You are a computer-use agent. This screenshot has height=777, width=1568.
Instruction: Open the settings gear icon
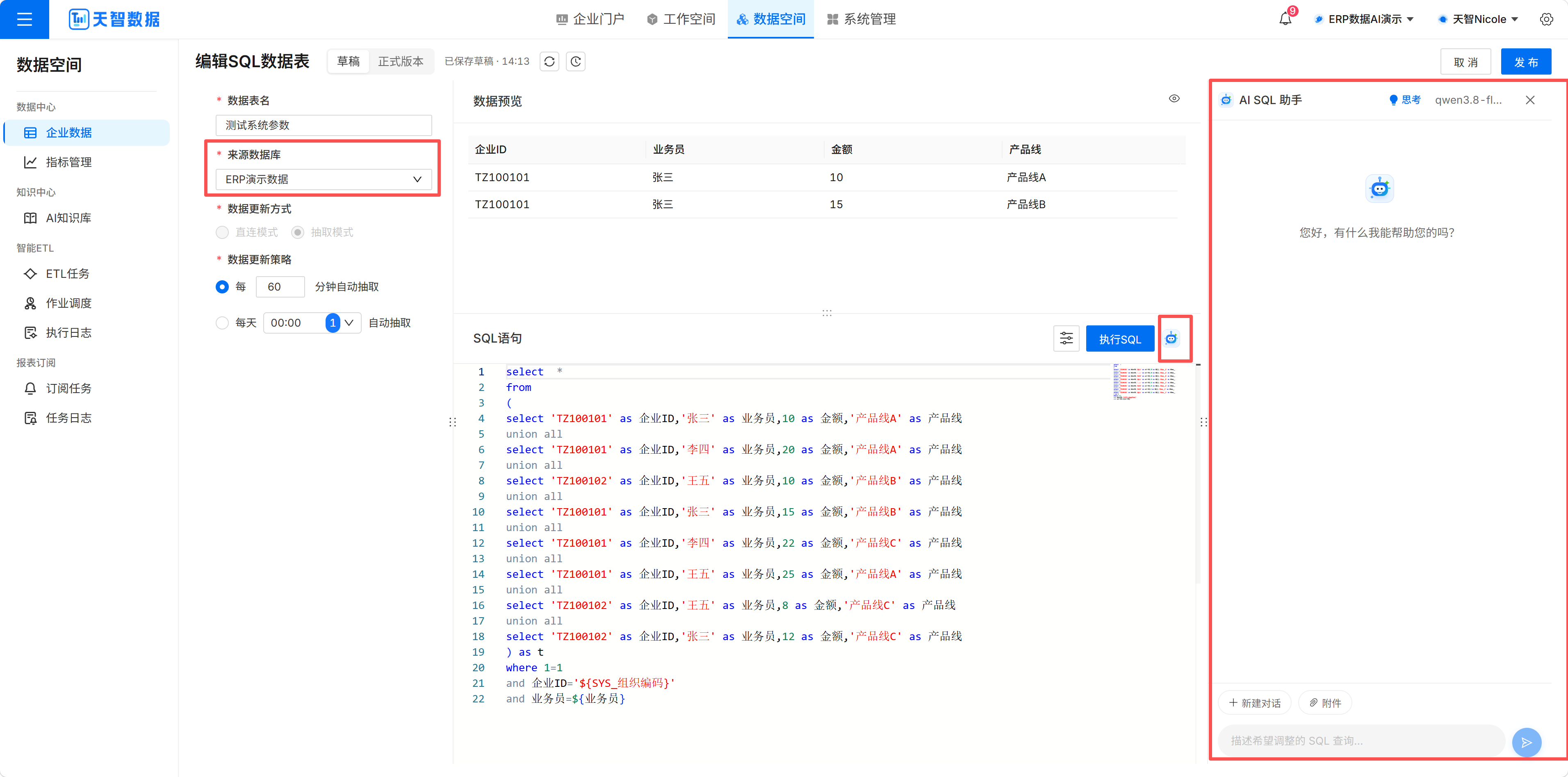click(1546, 19)
